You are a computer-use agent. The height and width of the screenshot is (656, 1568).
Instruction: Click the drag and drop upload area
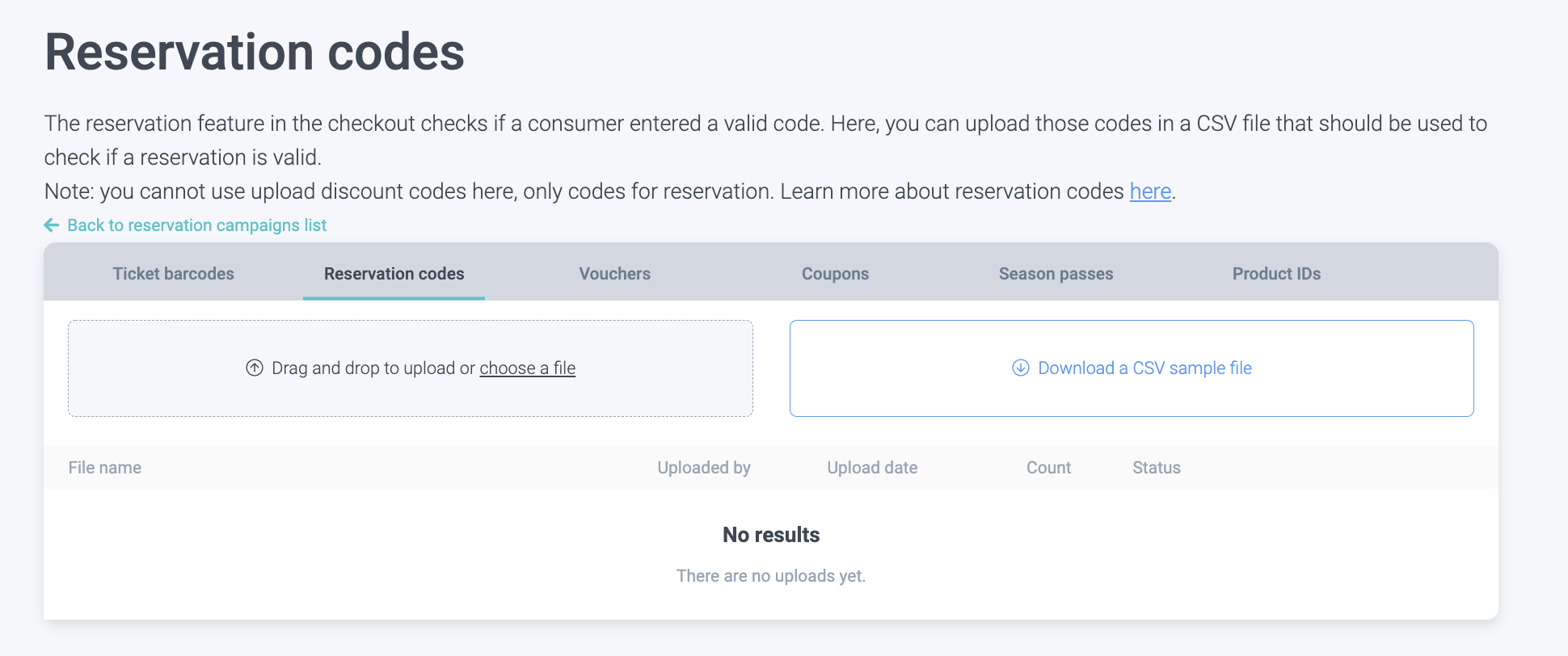[411, 396]
